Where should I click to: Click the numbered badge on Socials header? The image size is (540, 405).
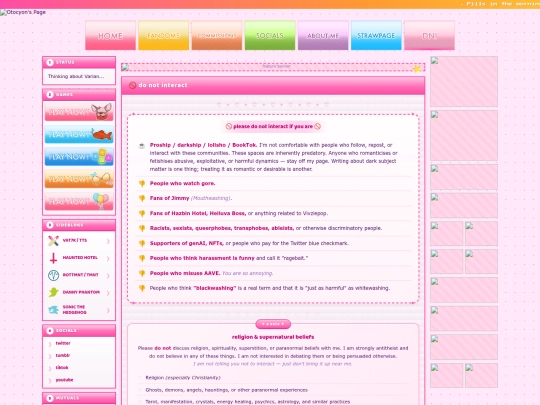click(x=50, y=331)
